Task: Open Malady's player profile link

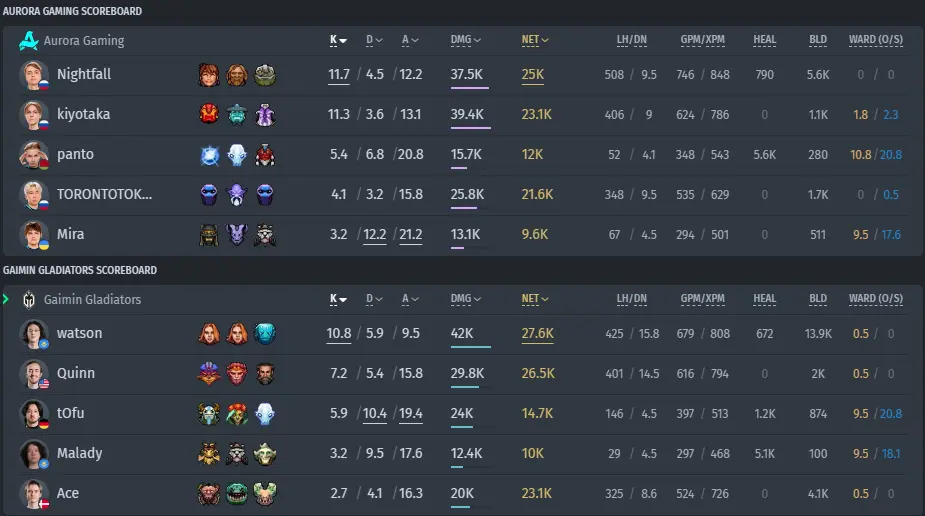Action: (80, 453)
